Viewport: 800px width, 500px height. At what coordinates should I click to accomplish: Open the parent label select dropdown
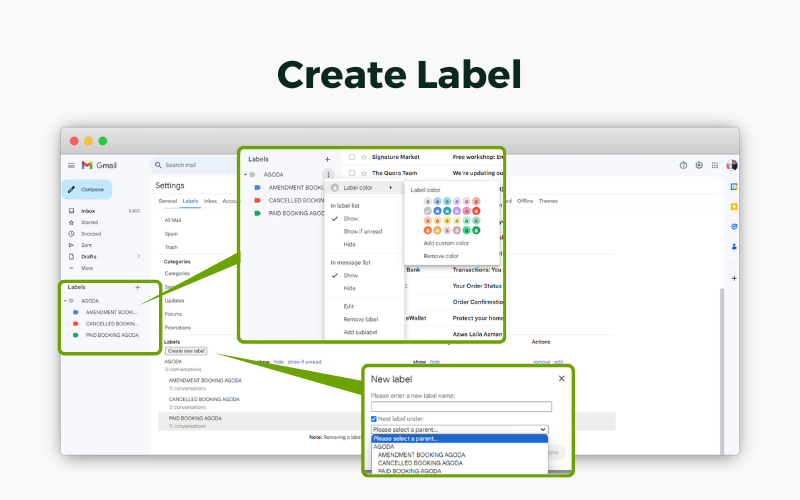point(459,429)
